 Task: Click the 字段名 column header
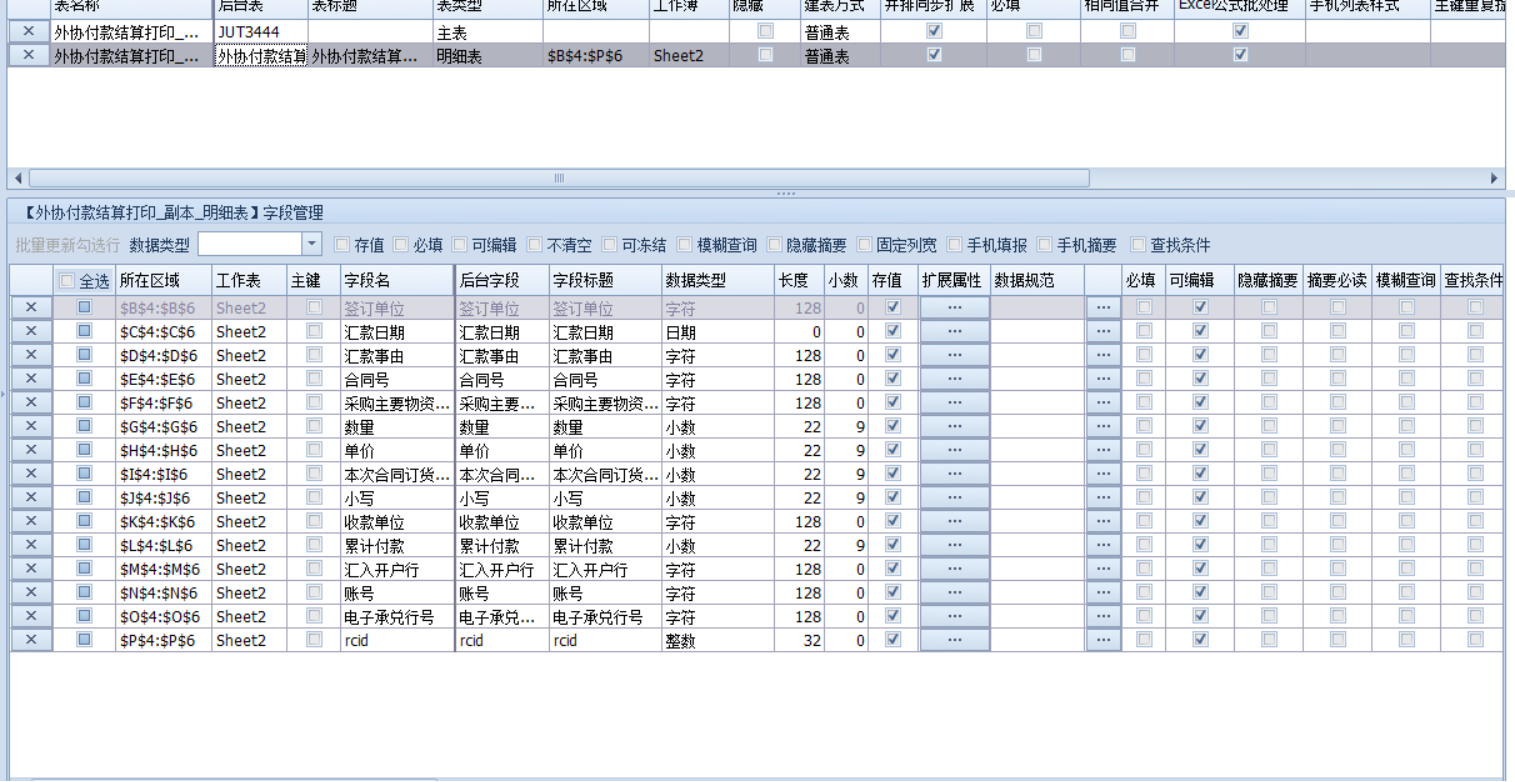point(396,281)
